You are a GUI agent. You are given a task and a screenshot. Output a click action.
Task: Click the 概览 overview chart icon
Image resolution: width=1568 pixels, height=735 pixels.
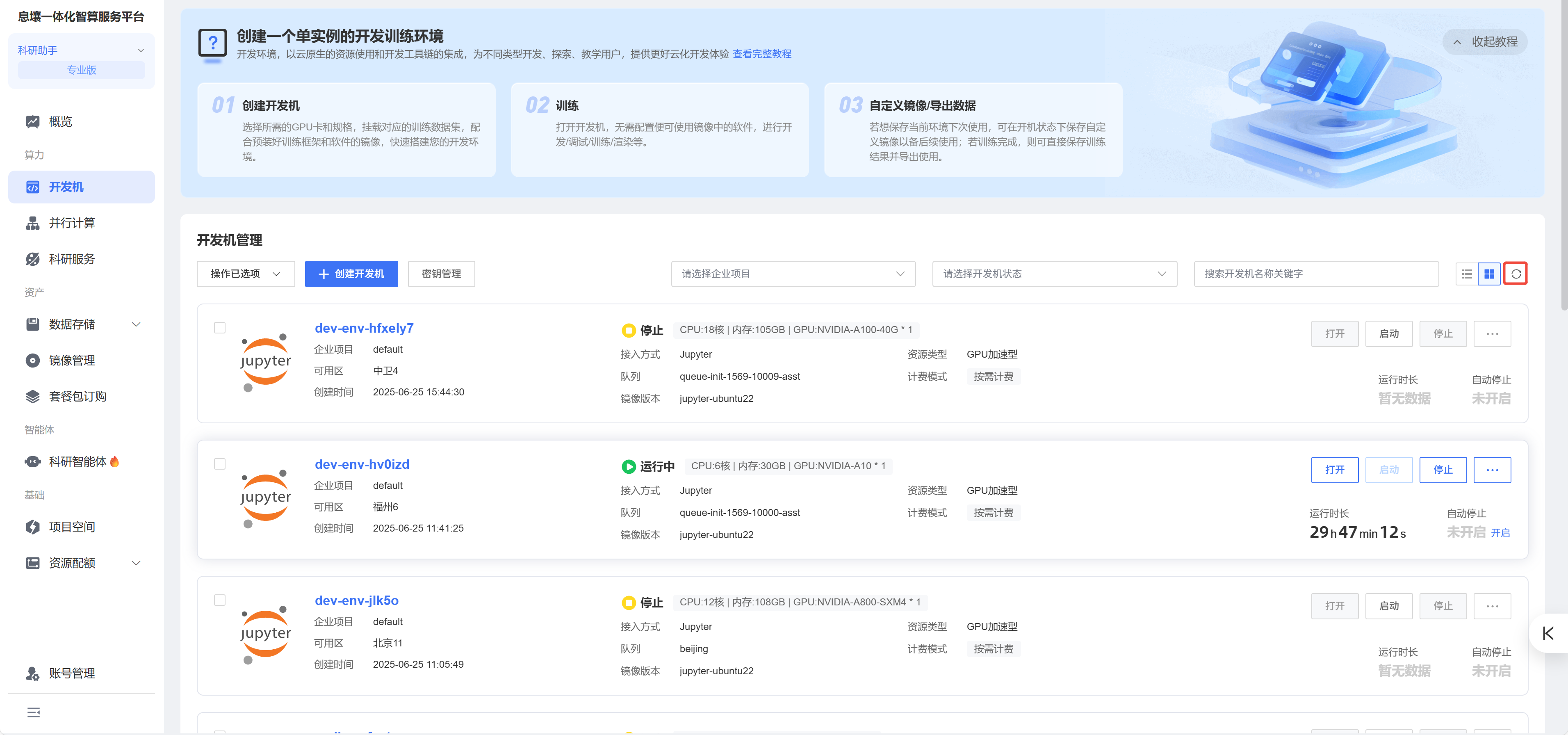click(x=33, y=122)
